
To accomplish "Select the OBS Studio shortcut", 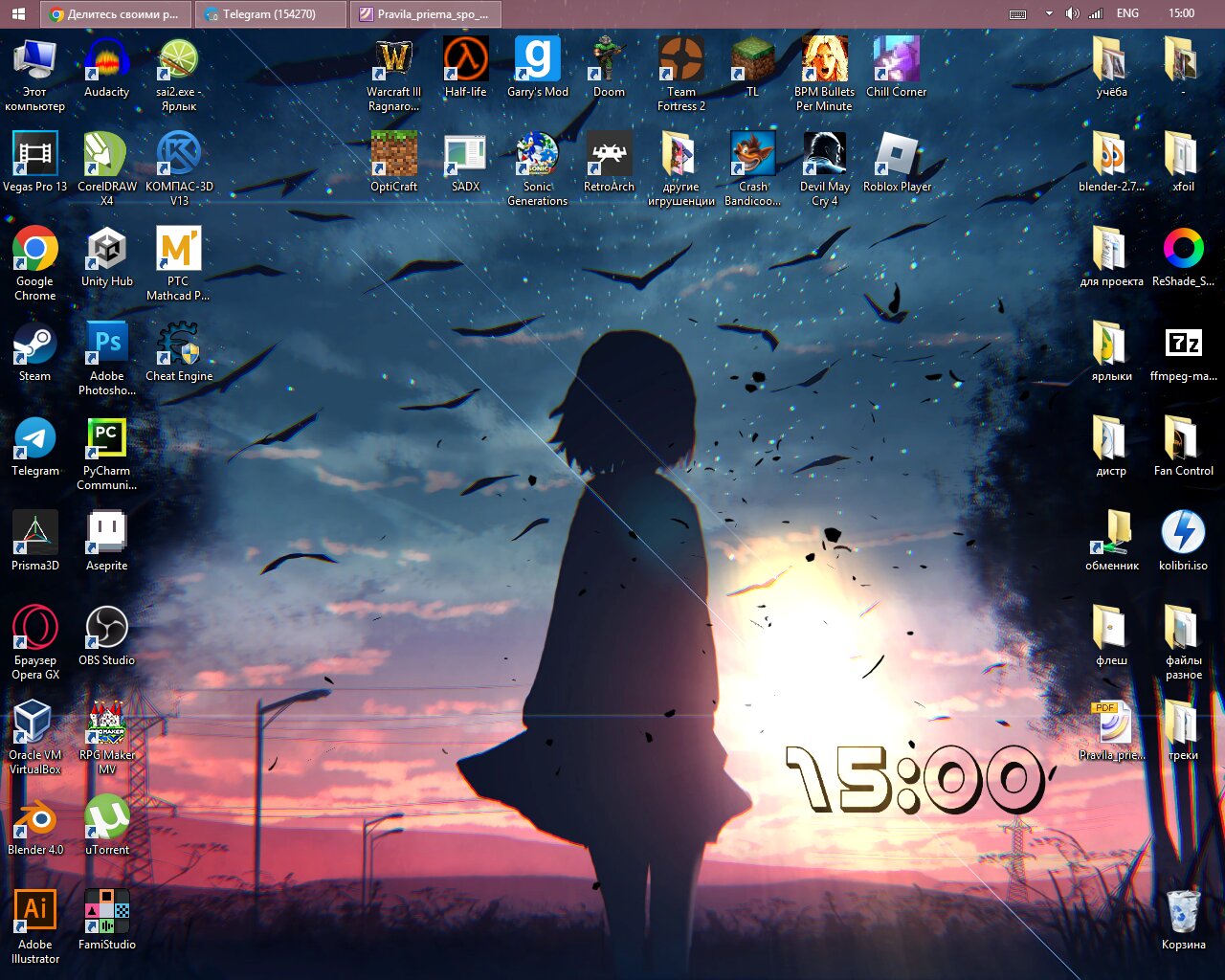I will tap(106, 636).
